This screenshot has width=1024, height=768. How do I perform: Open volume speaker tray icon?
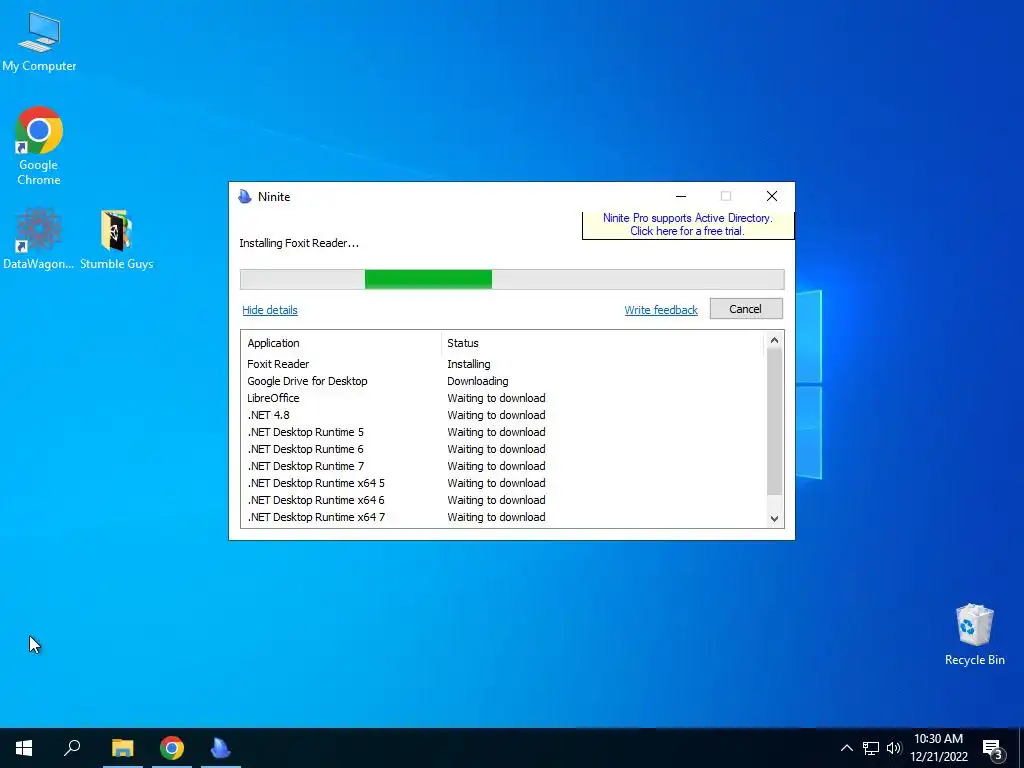click(894, 748)
